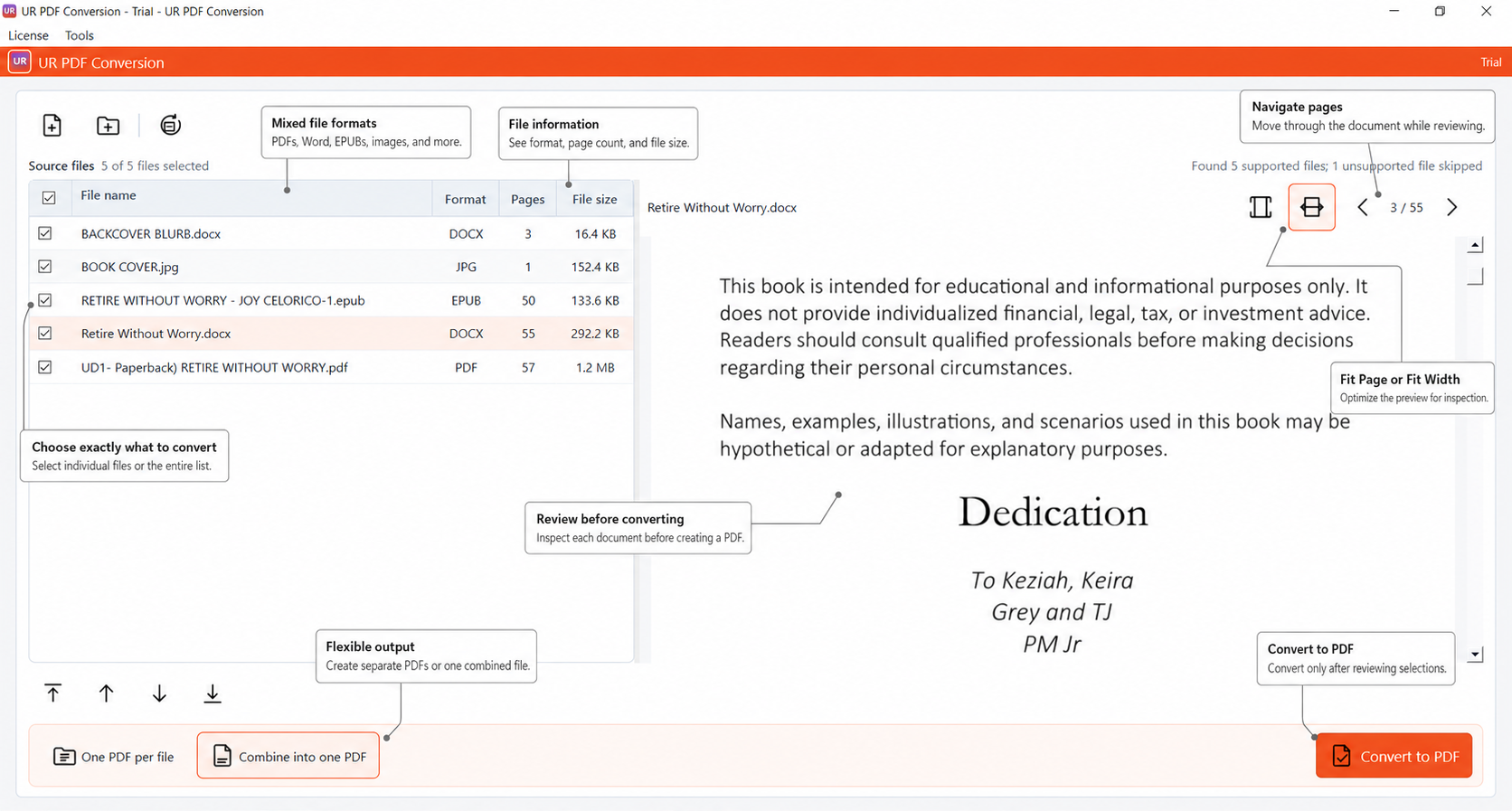Click the EPUB format cell
This screenshot has height=811, width=1512.
466,300
